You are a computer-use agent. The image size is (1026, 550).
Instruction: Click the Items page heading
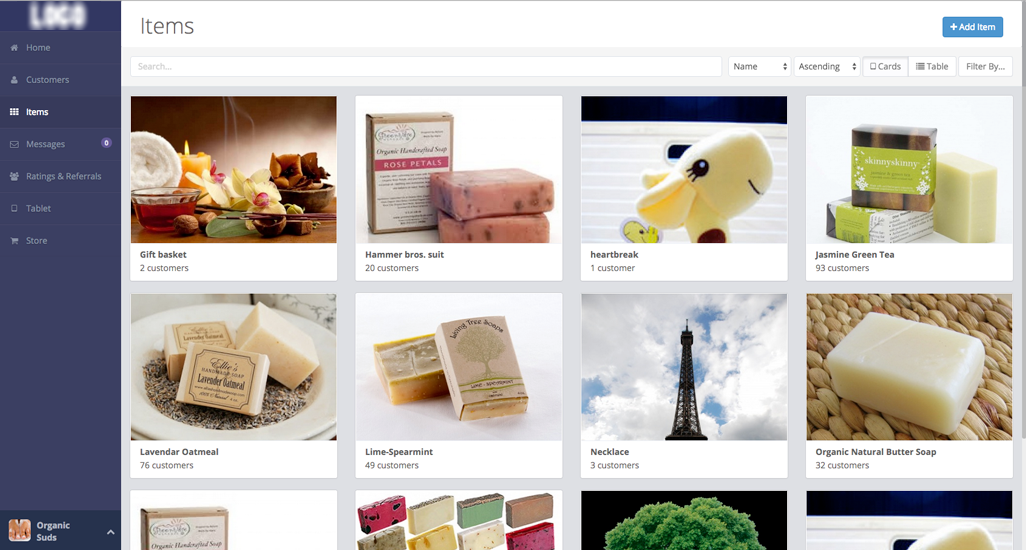point(167,26)
